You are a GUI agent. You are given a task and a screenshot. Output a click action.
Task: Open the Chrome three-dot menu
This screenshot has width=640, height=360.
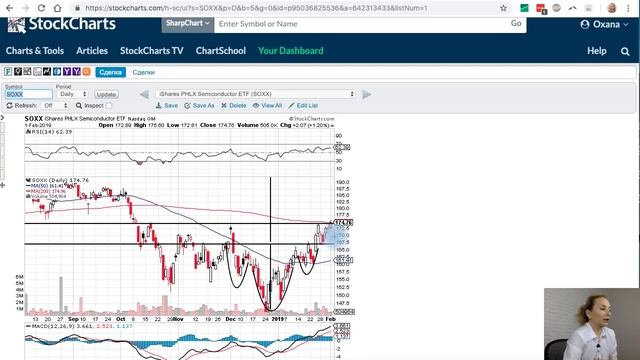pyautogui.click(x=628, y=8)
